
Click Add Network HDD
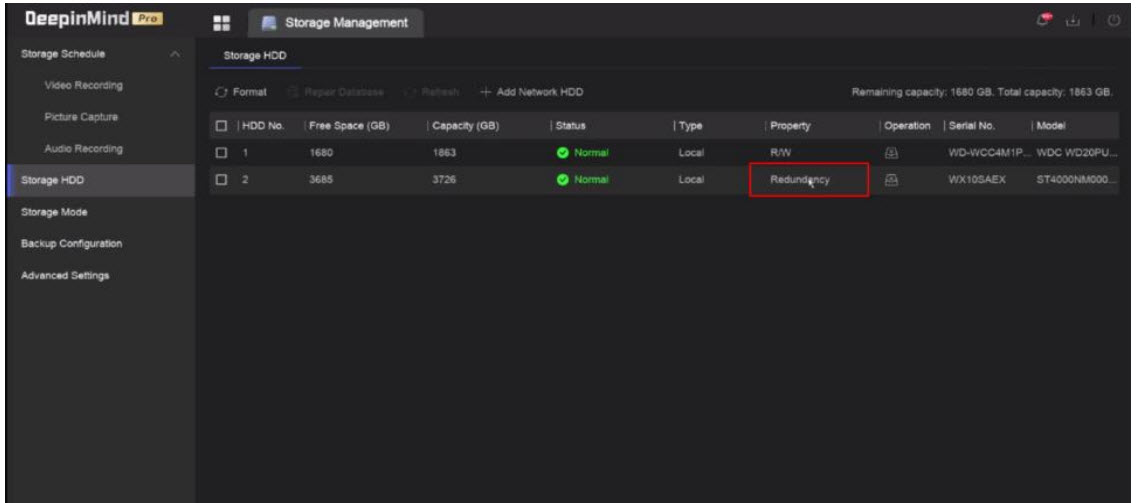pyautogui.click(x=532, y=93)
